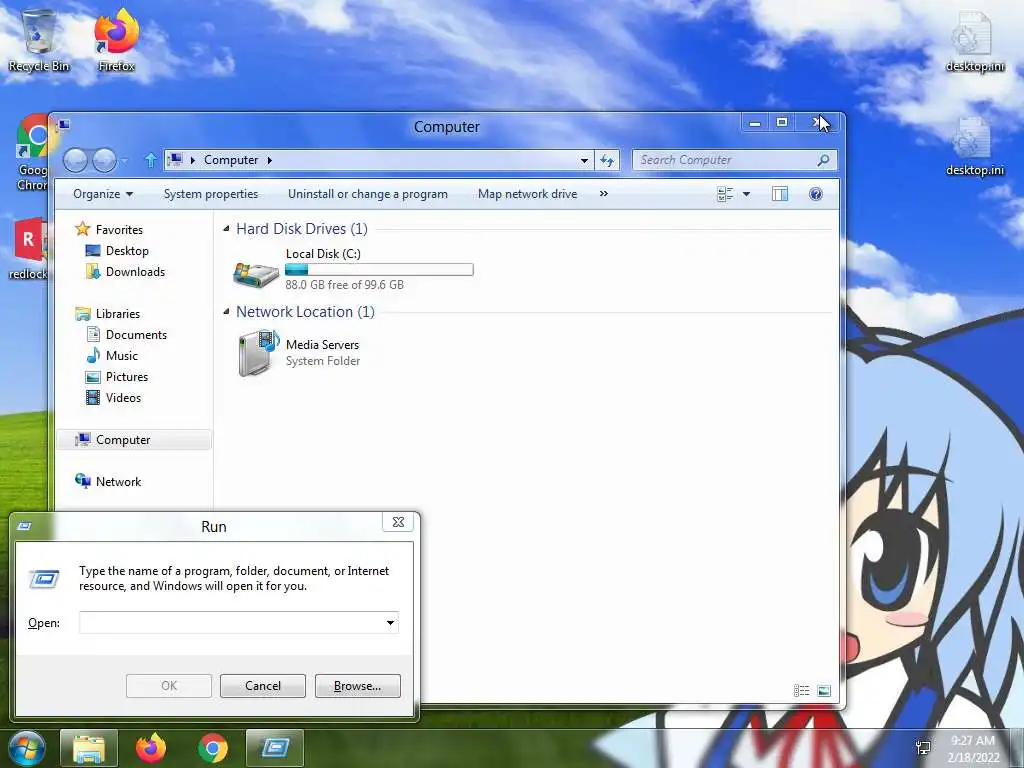
Task: Open System properties from the toolbar
Action: [210, 194]
